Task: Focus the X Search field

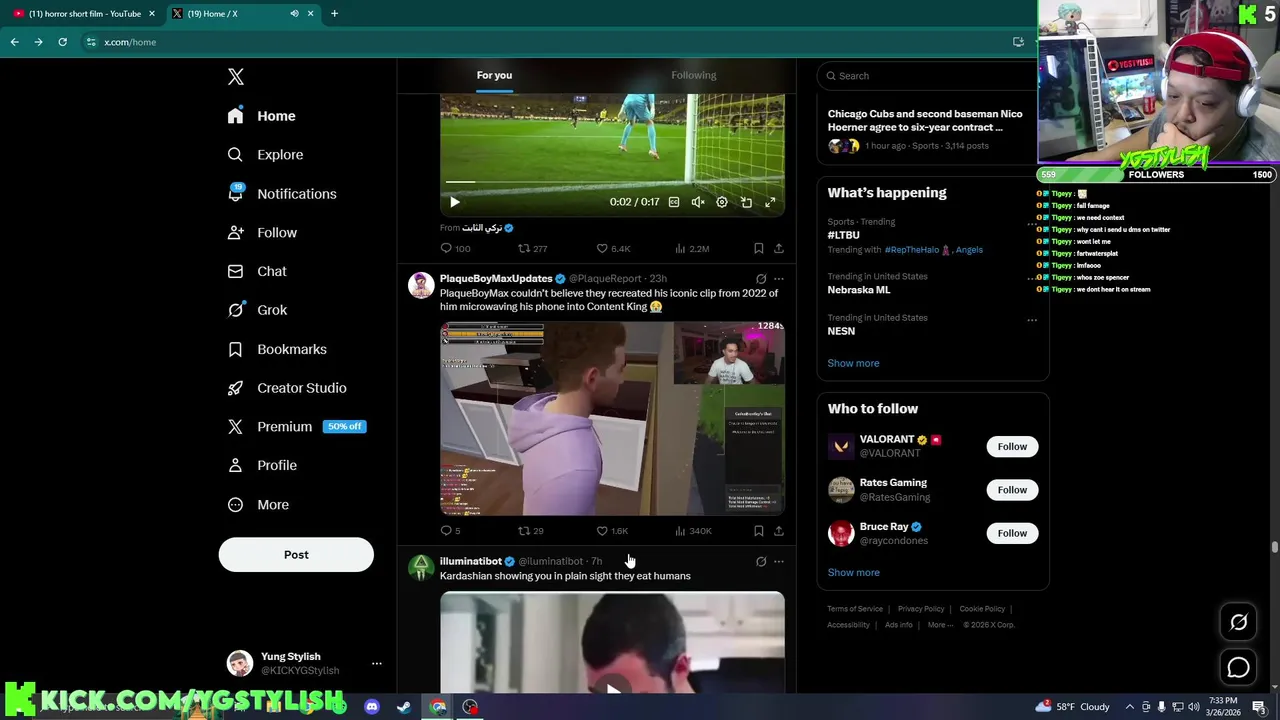Action: pos(927,76)
